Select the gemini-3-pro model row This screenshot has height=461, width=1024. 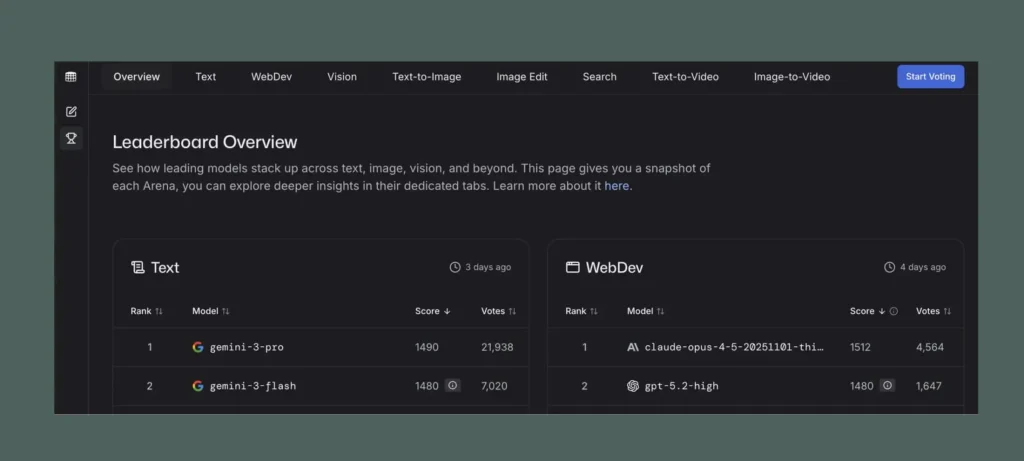(x=247, y=347)
